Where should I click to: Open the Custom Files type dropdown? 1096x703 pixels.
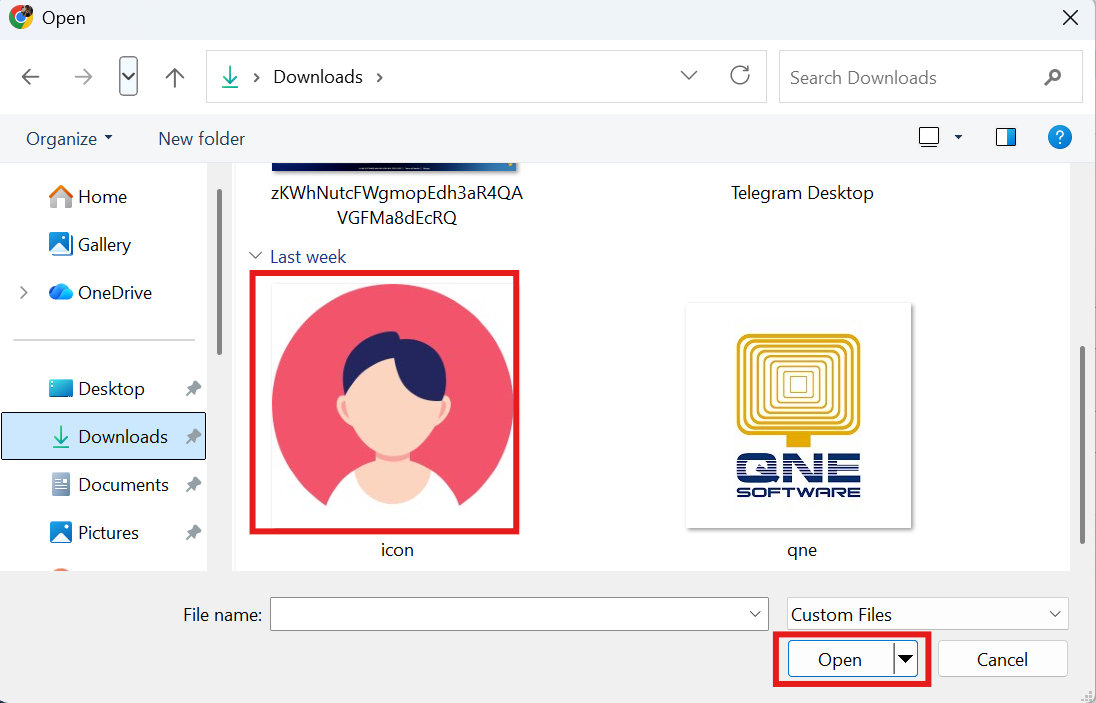pos(928,614)
